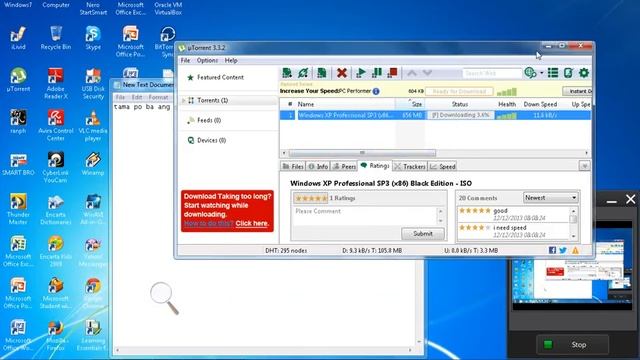Click the Downloading 3.6% progress bar

[x=460, y=116]
